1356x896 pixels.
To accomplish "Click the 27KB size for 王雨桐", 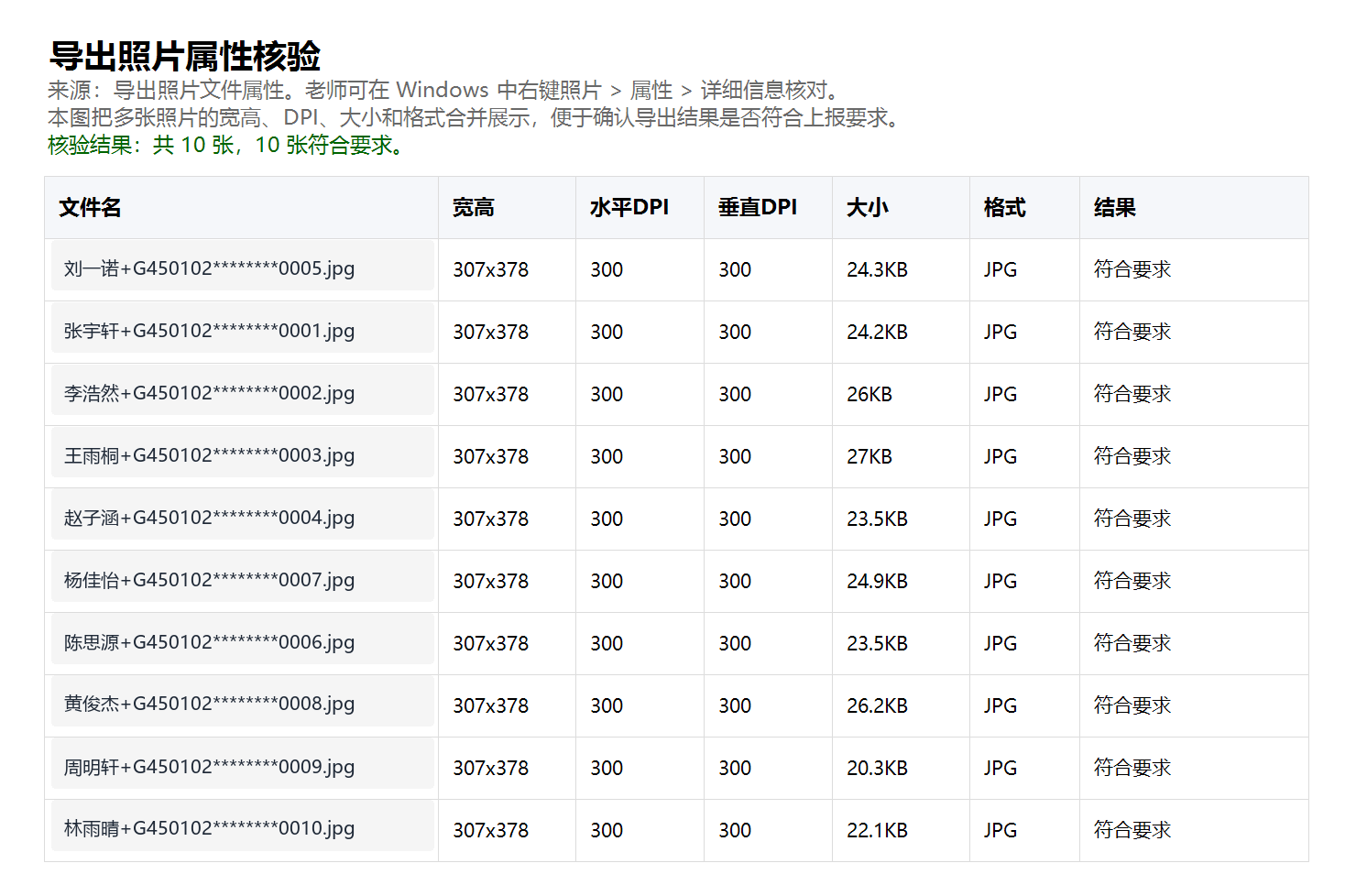I will tap(869, 456).
